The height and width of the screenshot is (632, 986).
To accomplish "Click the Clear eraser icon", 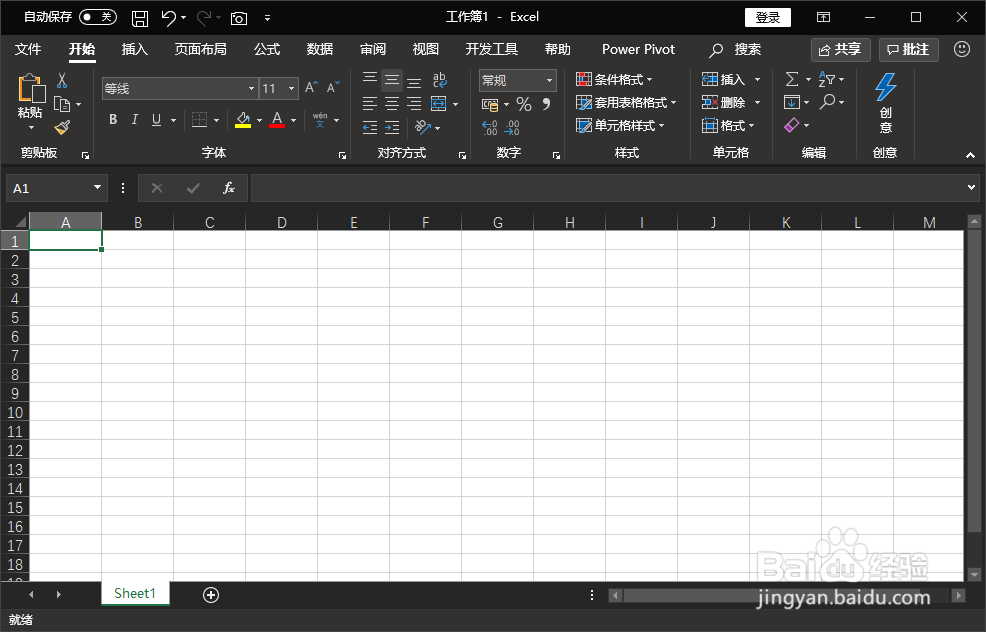I will [x=792, y=125].
